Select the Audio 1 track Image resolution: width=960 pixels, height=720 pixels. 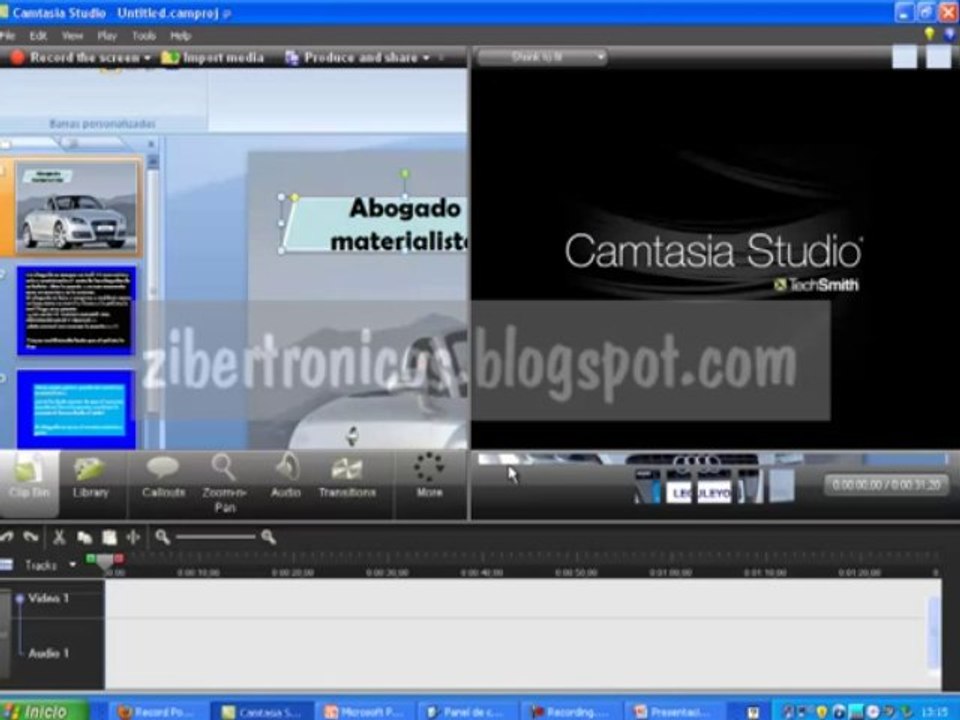pyautogui.click(x=48, y=653)
